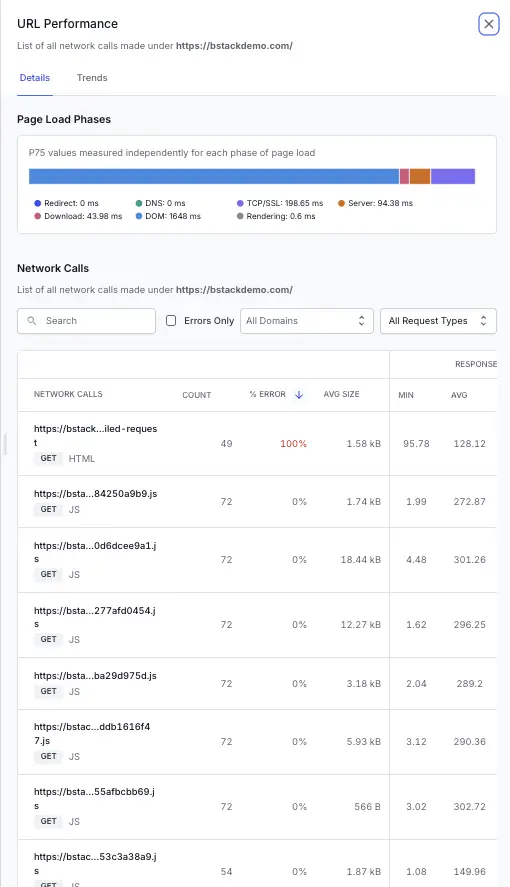Viewport: 510px width, 887px height.
Task: Click the MIN column header
Action: click(x=406, y=395)
